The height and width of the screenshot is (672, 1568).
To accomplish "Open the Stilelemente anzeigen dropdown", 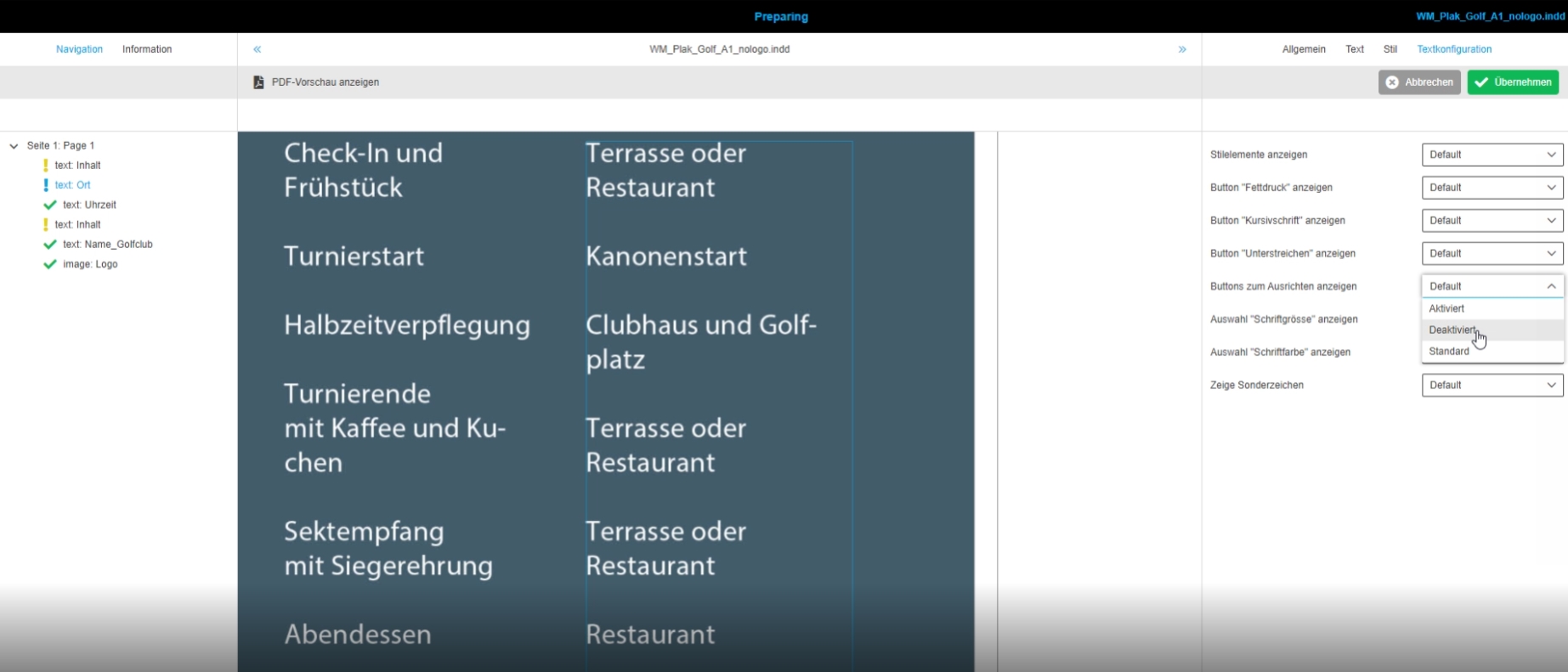I will pos(1492,155).
